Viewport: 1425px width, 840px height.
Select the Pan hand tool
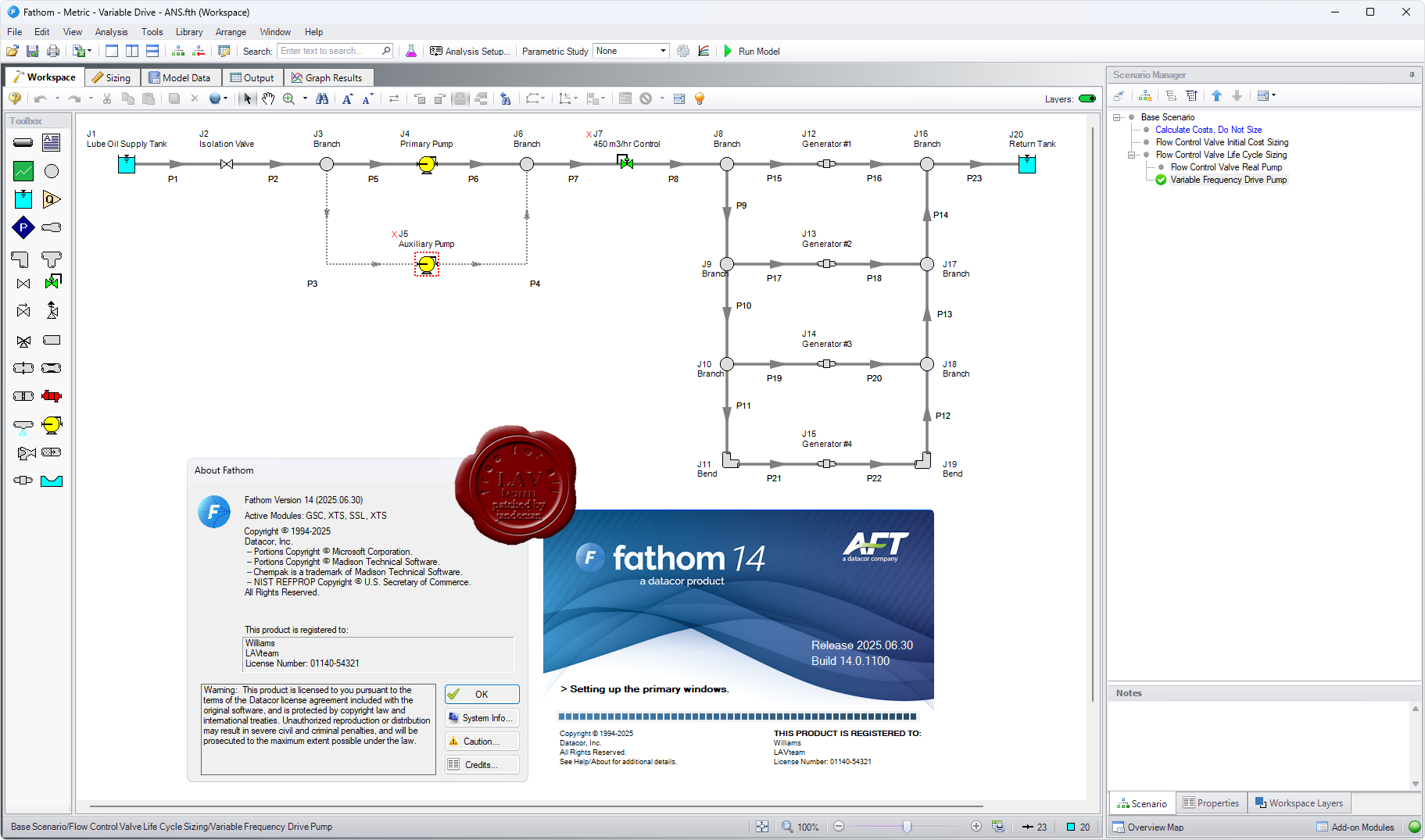[x=268, y=98]
